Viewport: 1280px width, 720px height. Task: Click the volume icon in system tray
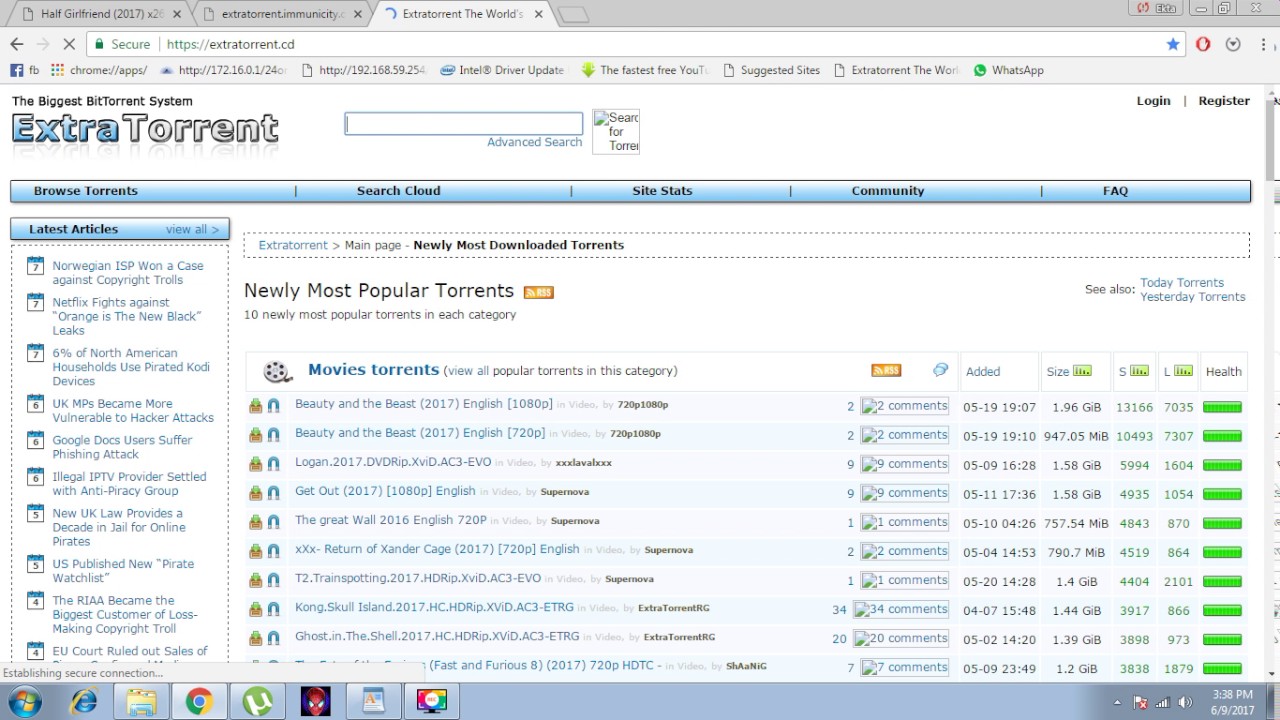pos(1186,702)
